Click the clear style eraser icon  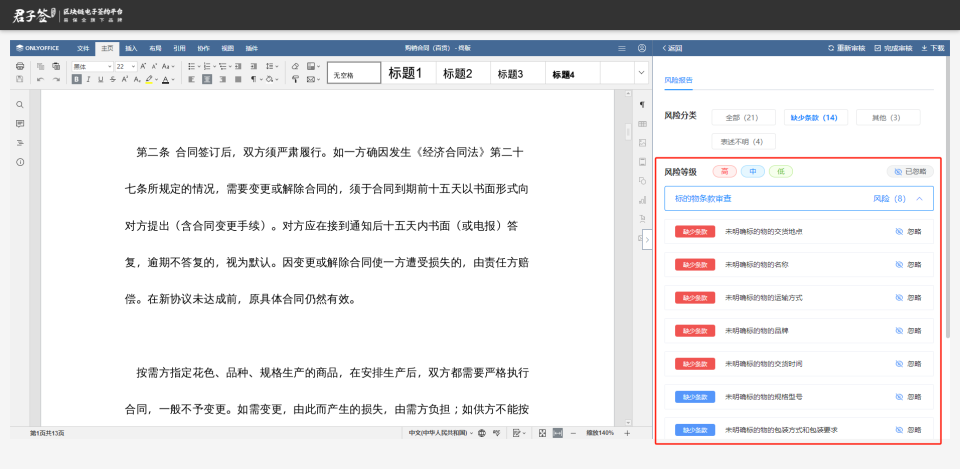[x=295, y=66]
